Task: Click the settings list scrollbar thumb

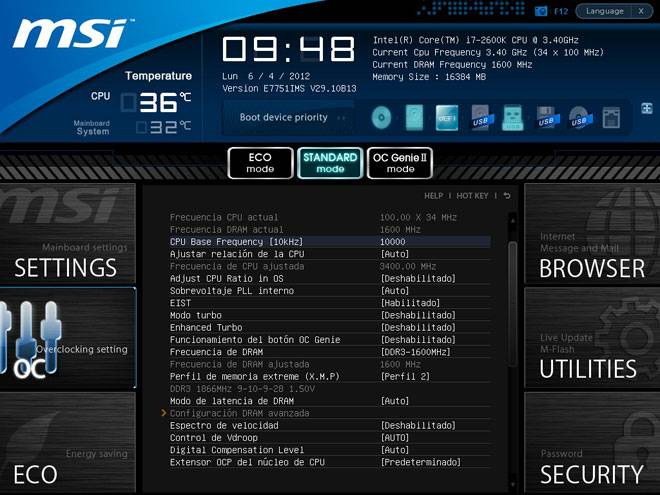Action: pos(513,304)
